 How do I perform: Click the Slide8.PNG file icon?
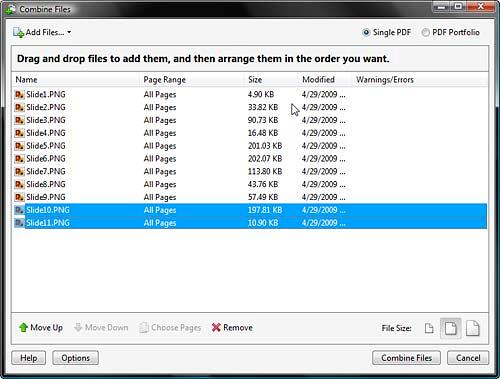20,184
